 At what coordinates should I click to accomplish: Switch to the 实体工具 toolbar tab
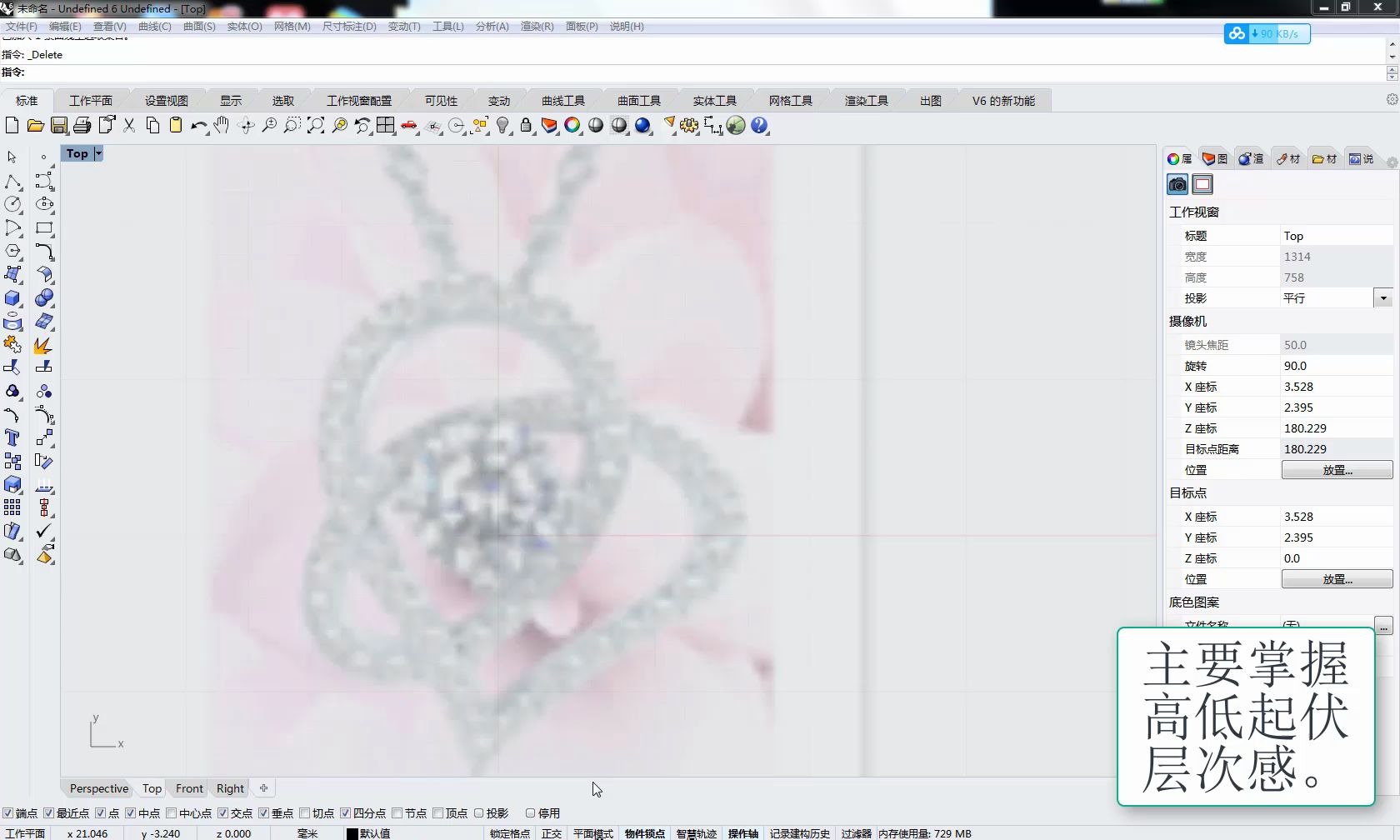tap(715, 101)
